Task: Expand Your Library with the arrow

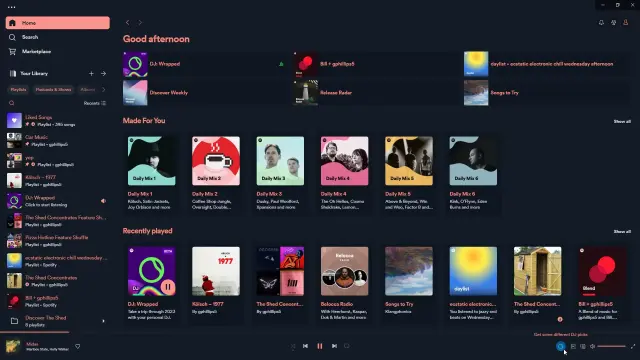Action: click(x=103, y=73)
